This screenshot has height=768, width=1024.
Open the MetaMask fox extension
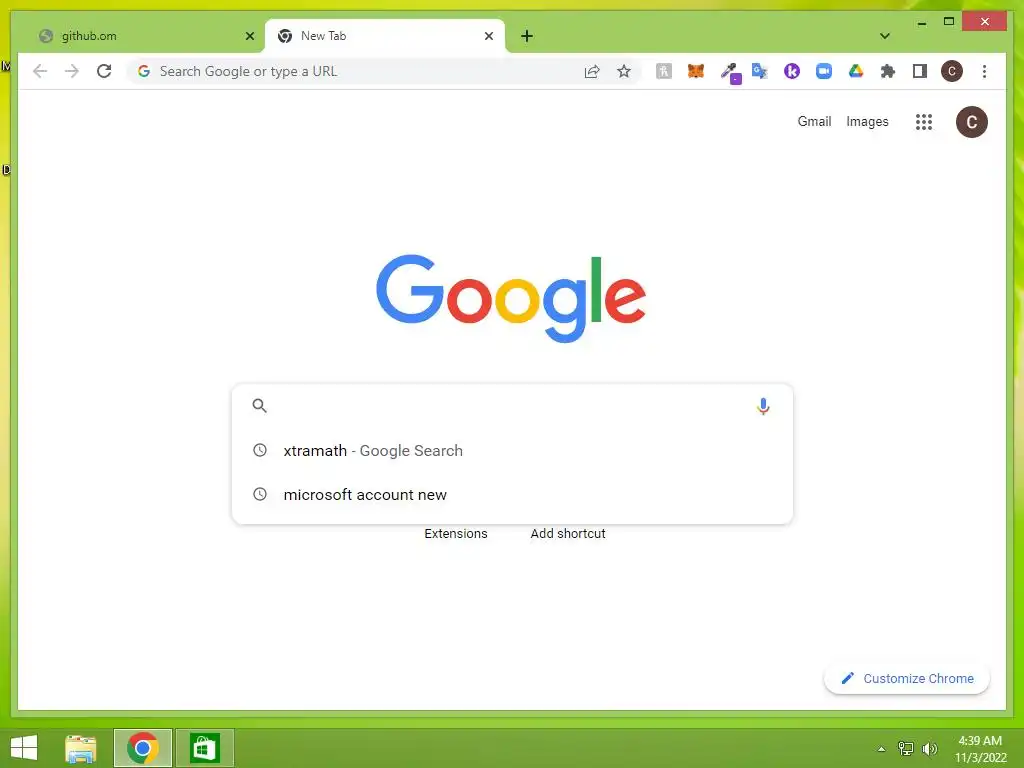click(x=696, y=71)
